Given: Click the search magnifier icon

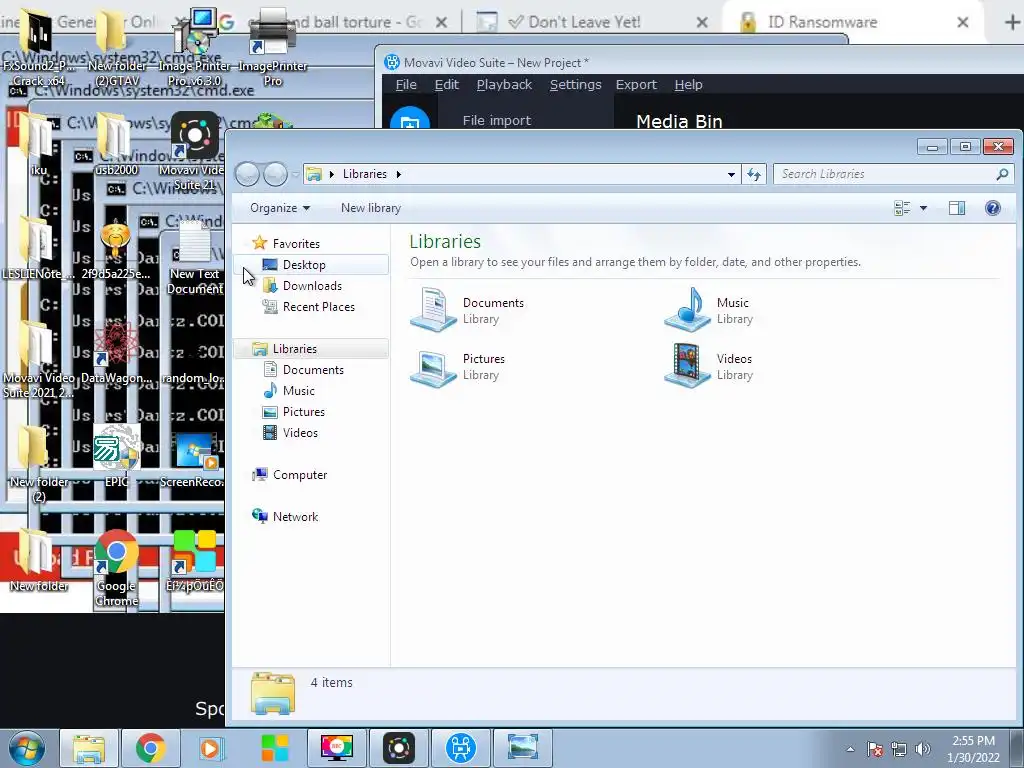Looking at the screenshot, I should pos(1002,174).
